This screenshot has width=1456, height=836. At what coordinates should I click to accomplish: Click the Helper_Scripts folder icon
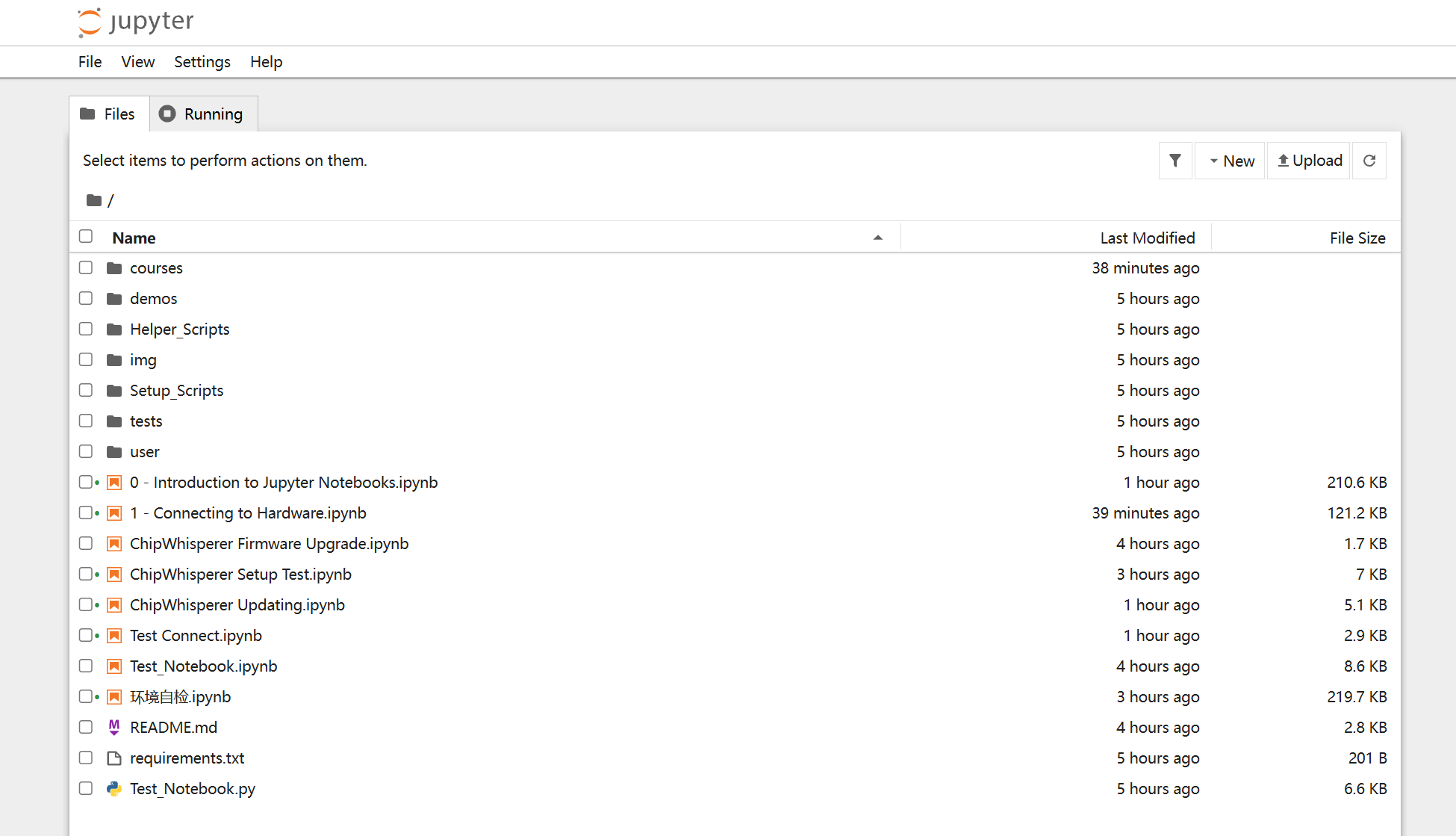[114, 329]
